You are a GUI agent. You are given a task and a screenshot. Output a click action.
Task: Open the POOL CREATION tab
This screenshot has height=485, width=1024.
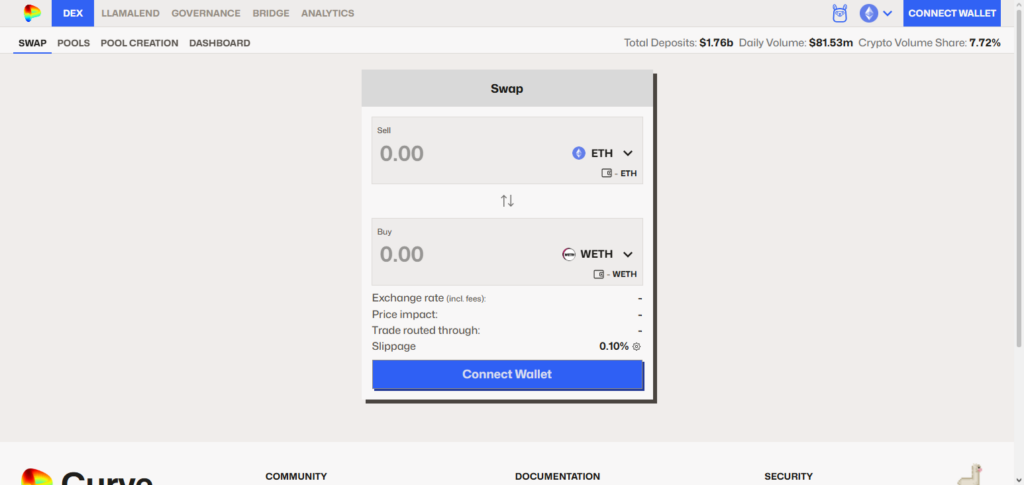[x=139, y=43]
